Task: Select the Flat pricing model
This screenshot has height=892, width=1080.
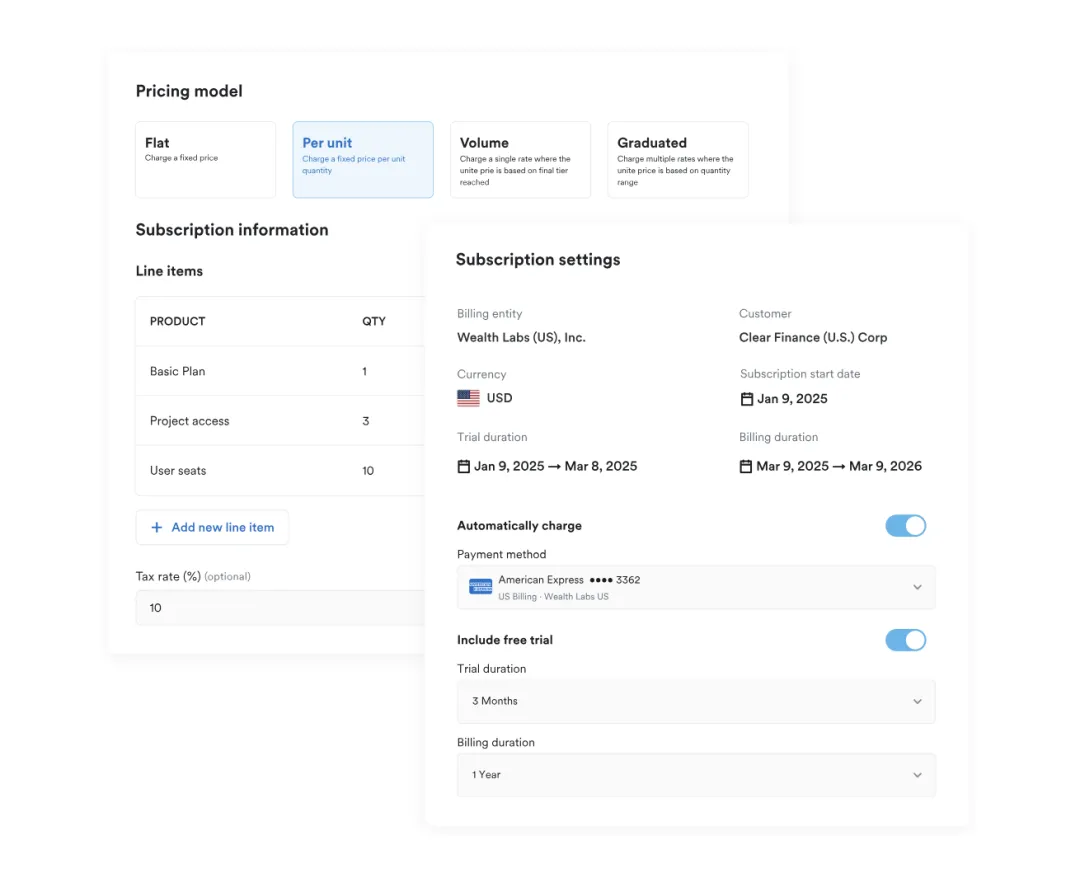Action: tap(205, 160)
